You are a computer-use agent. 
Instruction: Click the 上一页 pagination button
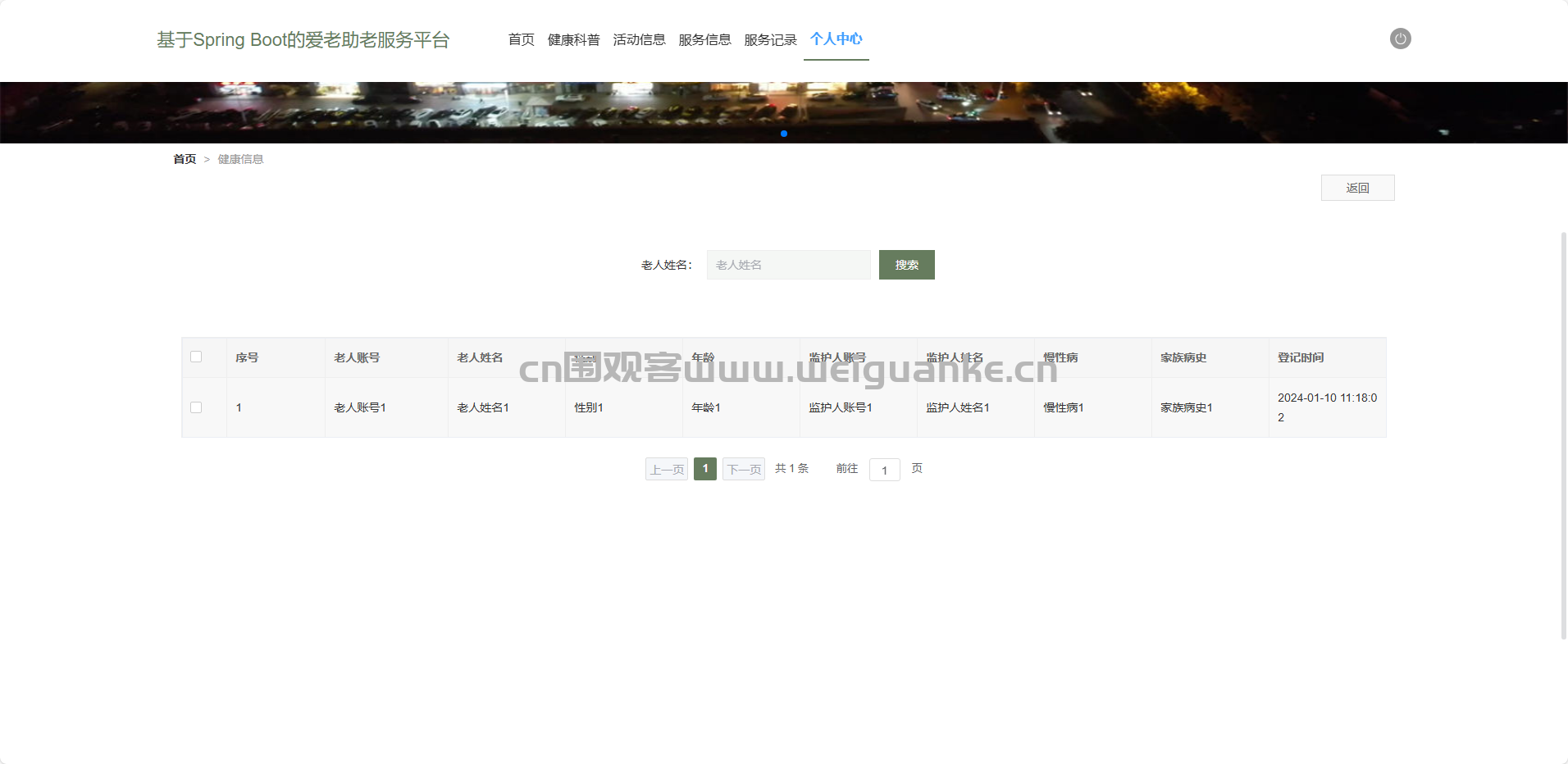[x=667, y=469]
